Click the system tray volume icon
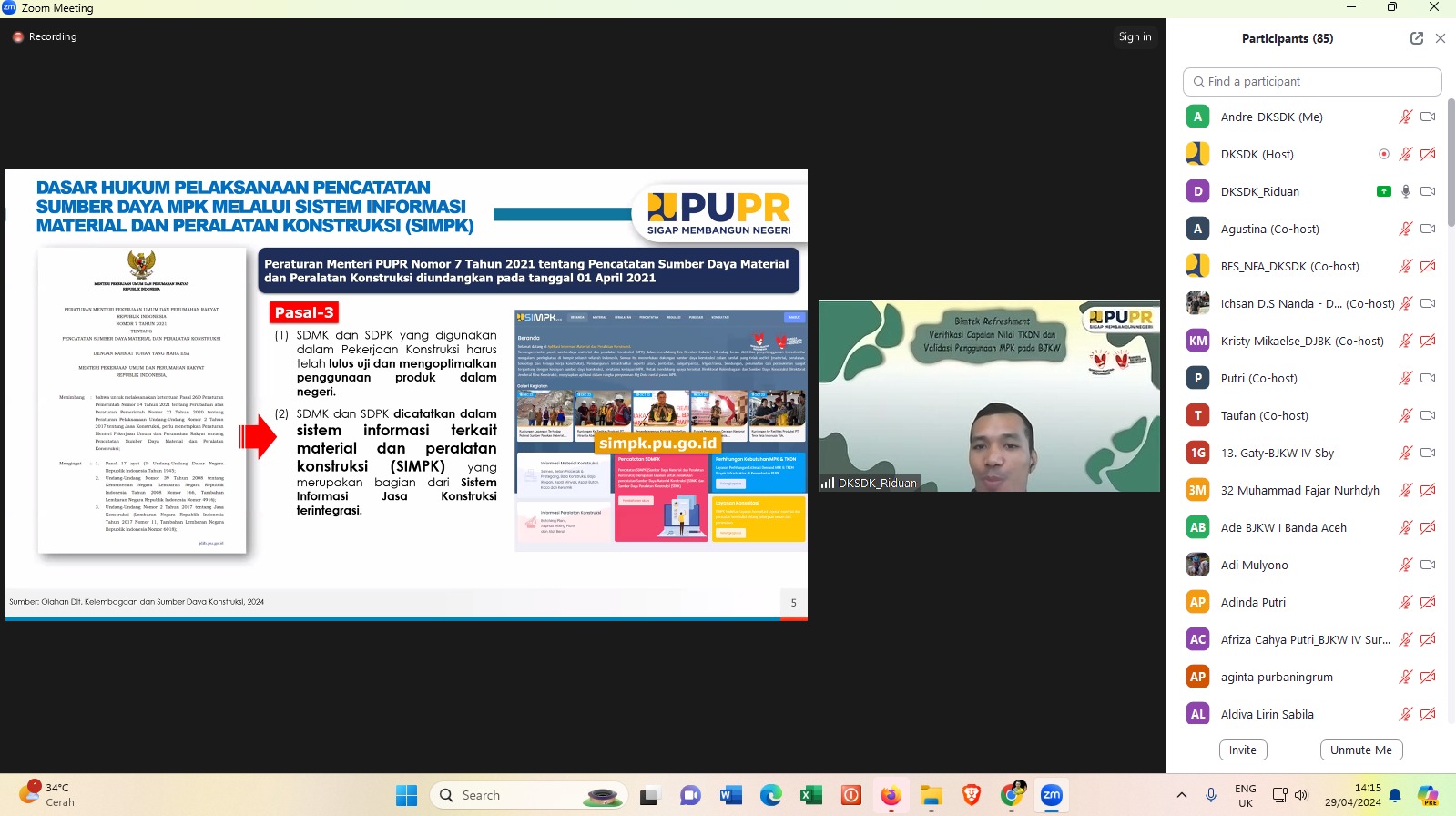 point(1301,795)
